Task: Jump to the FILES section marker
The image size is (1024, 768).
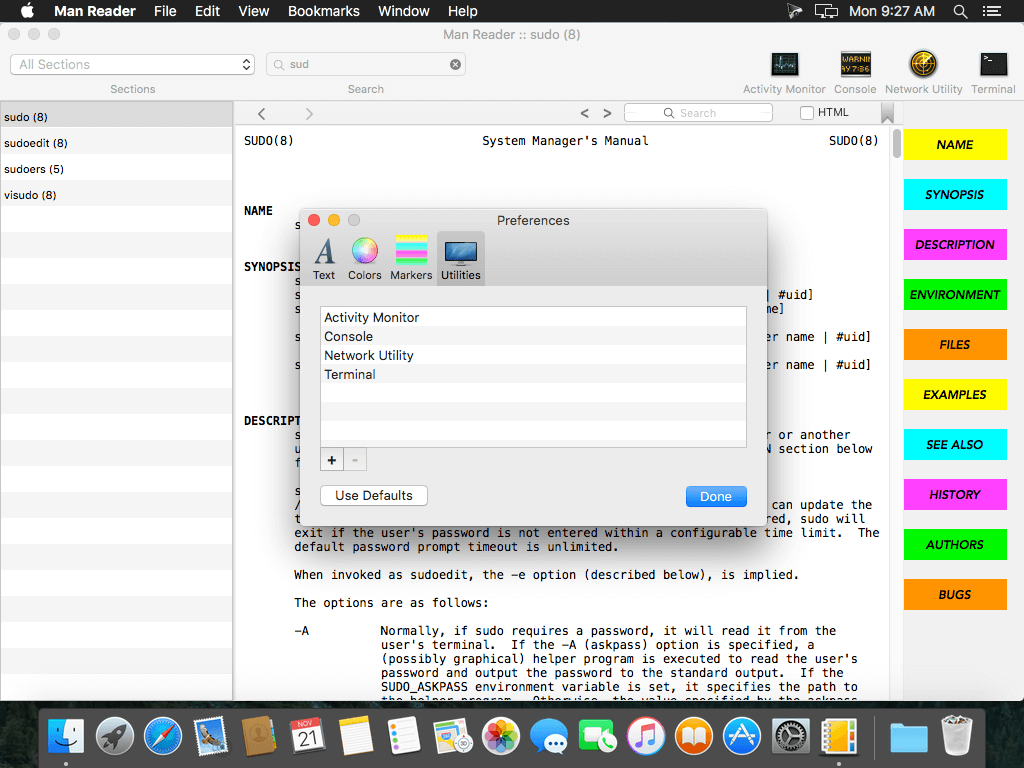Action: coord(955,345)
